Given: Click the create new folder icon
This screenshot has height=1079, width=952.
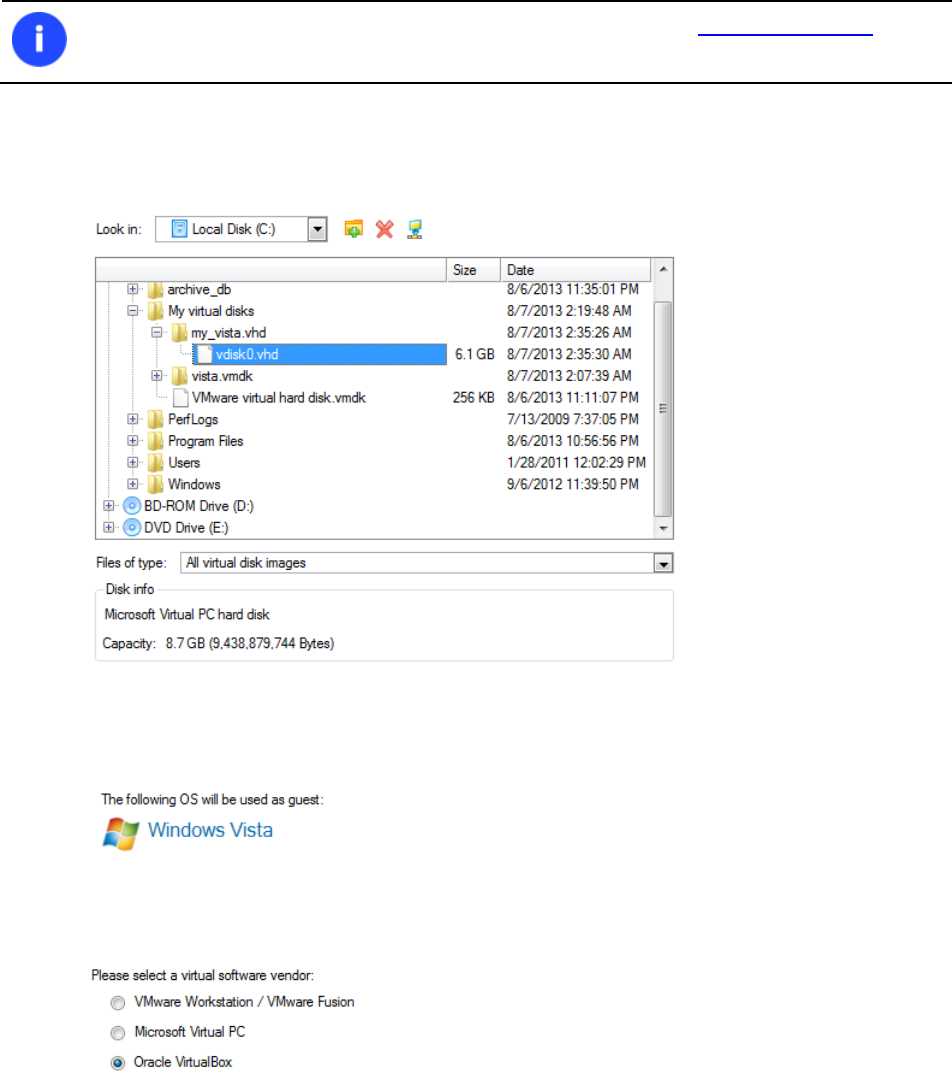Looking at the screenshot, I should point(353,229).
